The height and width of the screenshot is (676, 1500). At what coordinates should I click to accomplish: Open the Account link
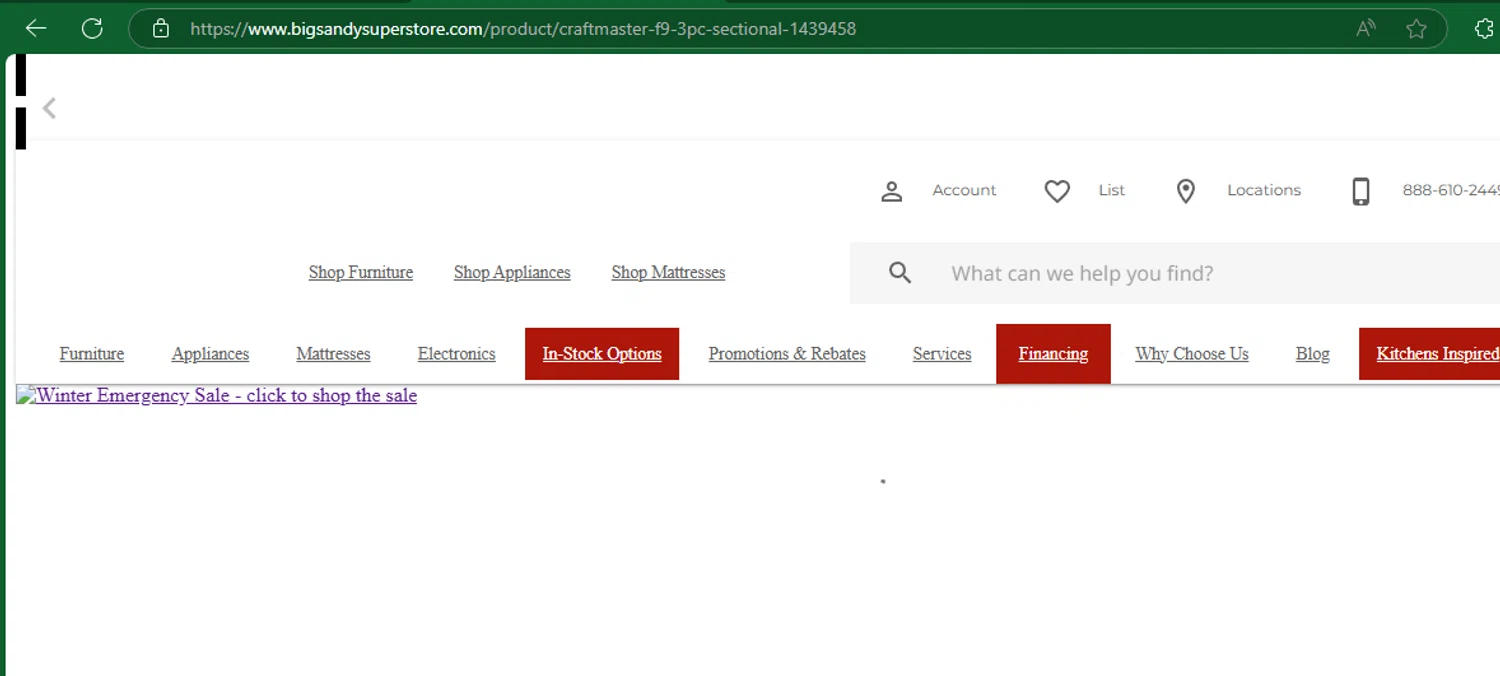[964, 190]
